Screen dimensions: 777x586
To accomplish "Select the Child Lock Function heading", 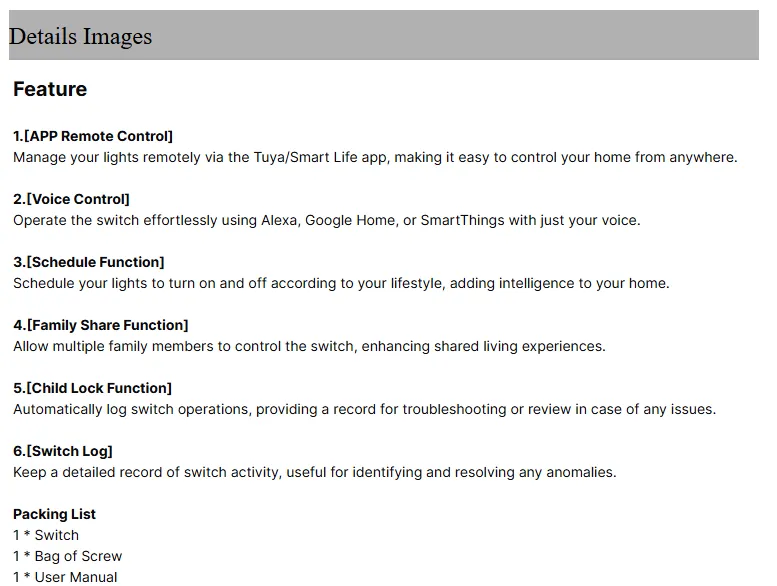I will point(93,388).
